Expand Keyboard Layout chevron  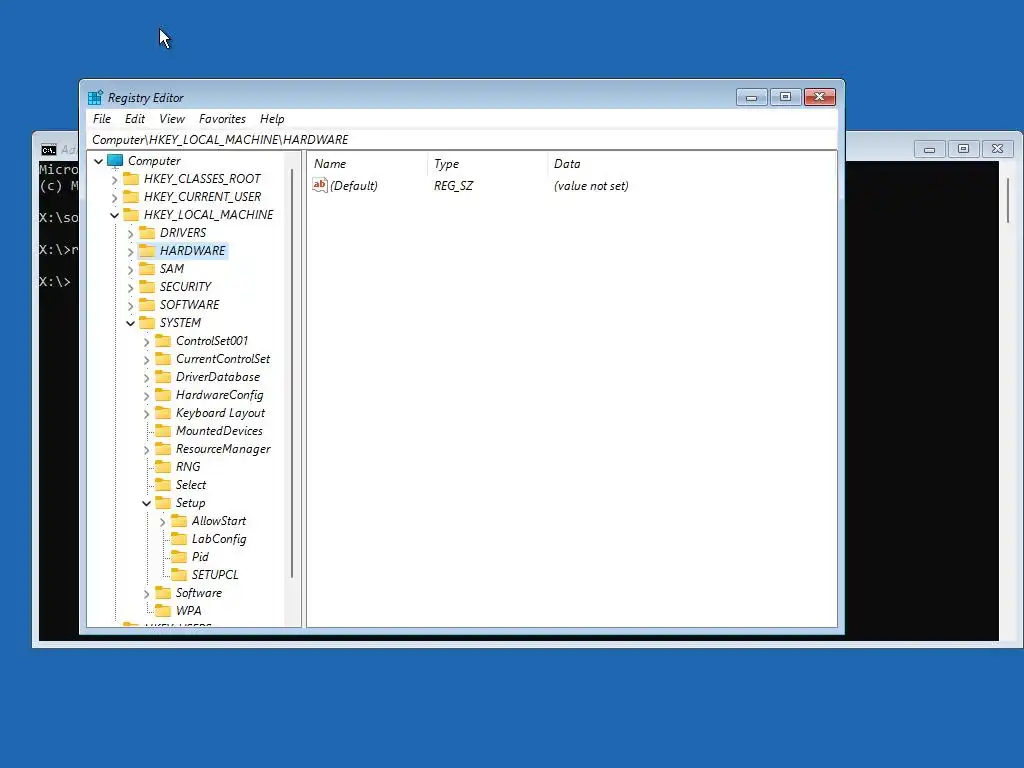click(147, 414)
